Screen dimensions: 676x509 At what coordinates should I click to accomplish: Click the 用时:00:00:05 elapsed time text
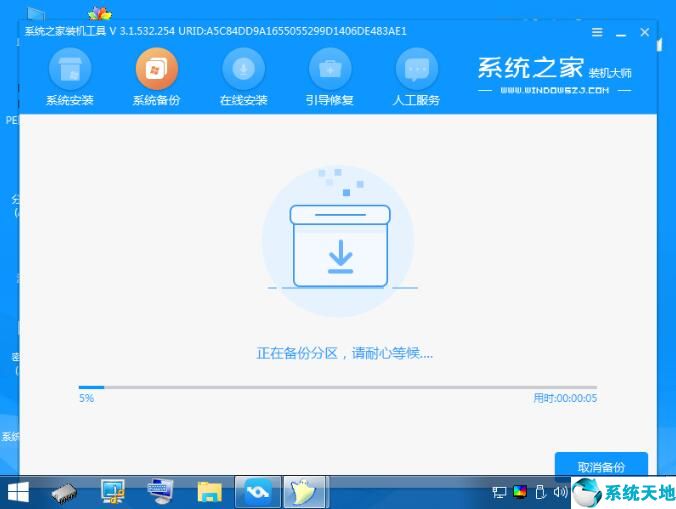coord(565,398)
